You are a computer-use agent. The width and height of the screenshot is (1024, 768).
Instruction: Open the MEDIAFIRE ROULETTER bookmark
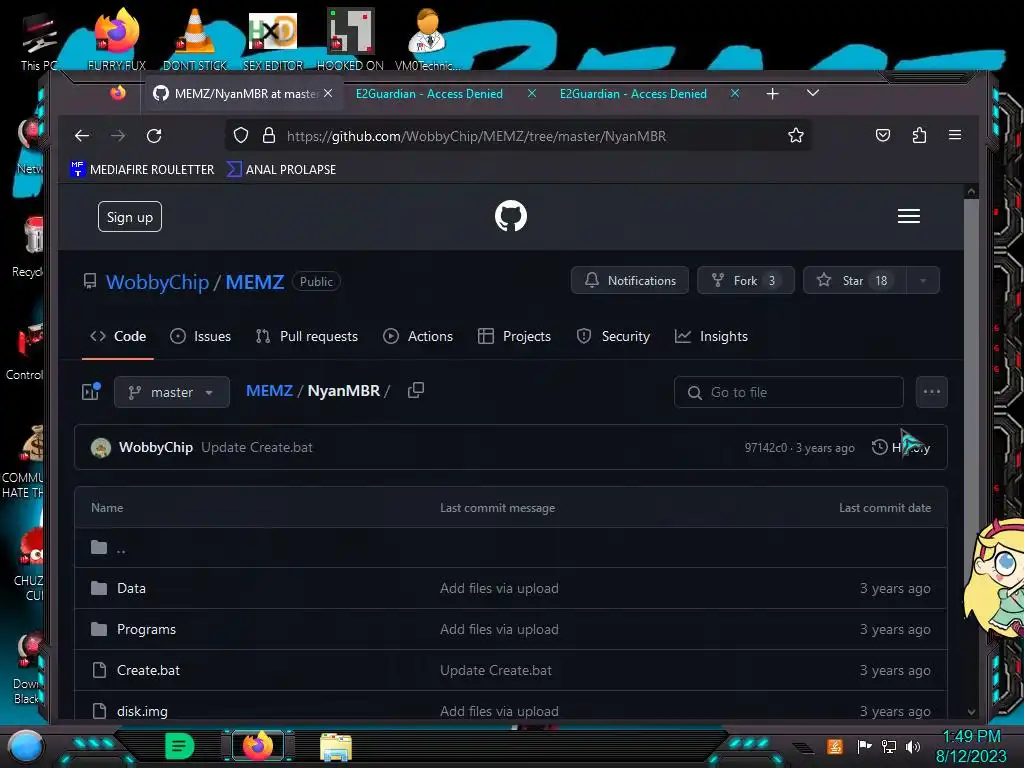coord(142,169)
